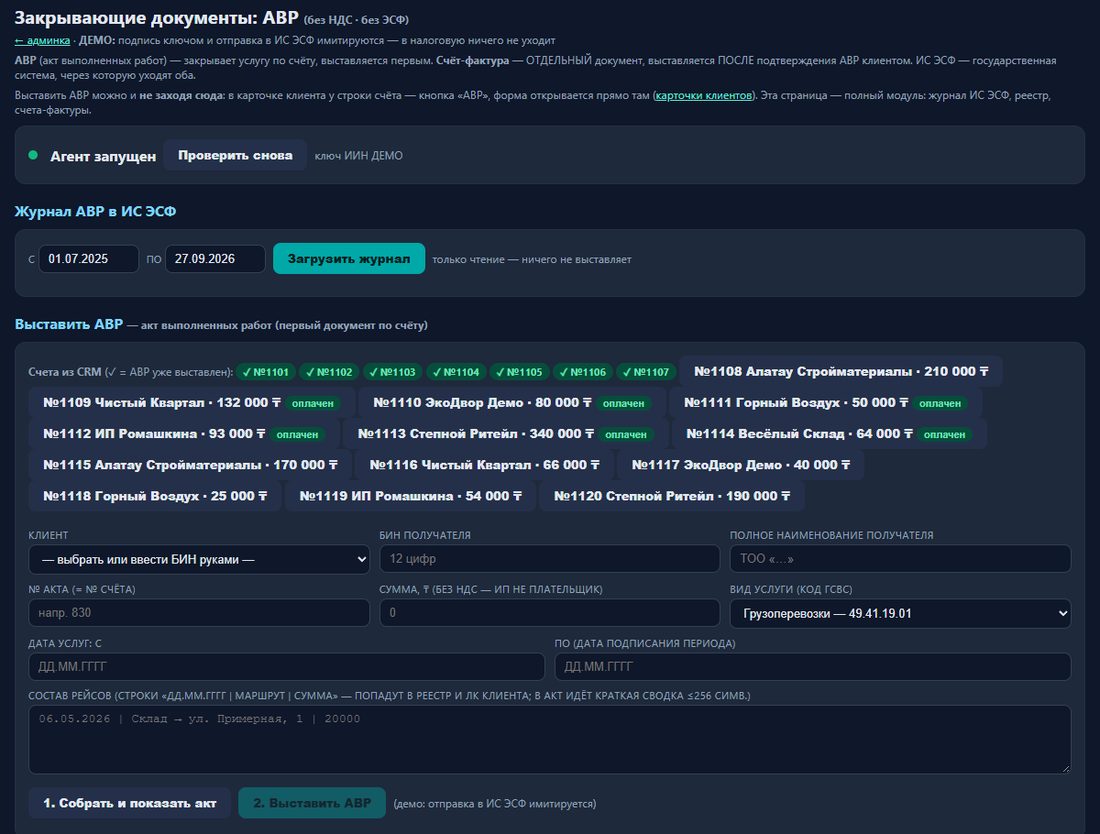This screenshot has height=834, width=1100.
Task: Pick invoice №1116 Чистый Квартал 66 000
Action: (x=484, y=464)
